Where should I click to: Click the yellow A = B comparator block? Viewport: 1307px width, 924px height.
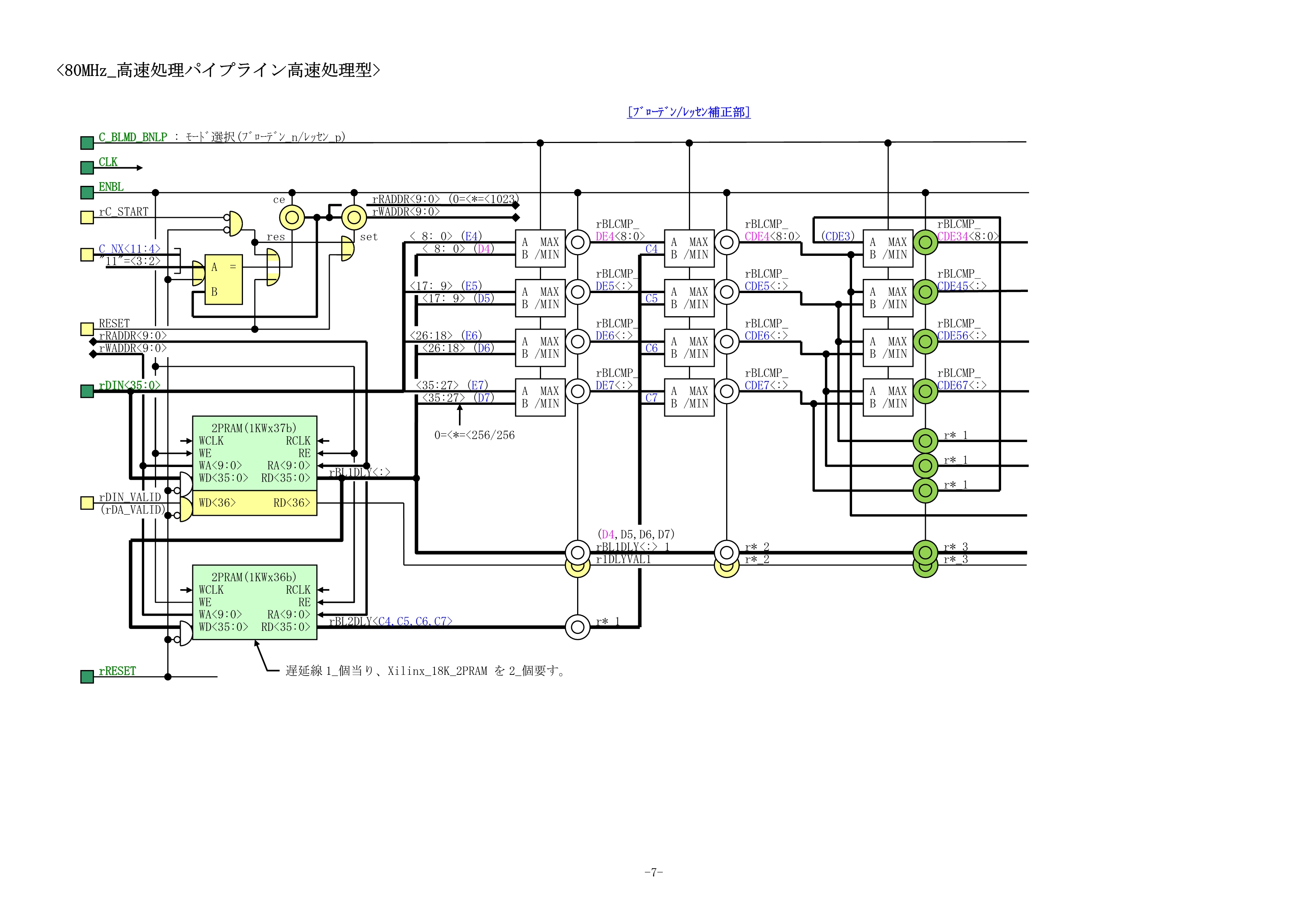click(224, 279)
